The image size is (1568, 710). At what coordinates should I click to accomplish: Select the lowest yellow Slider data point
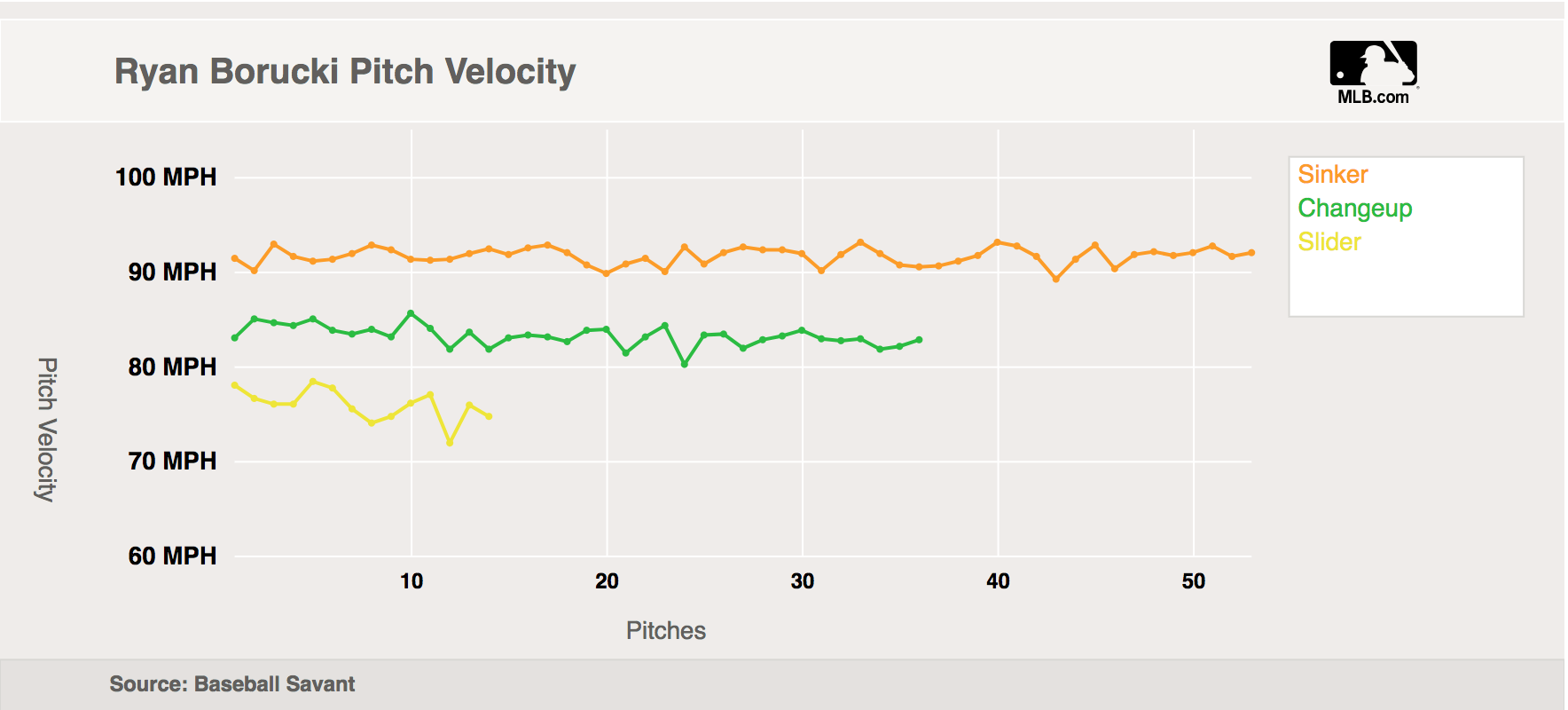[x=451, y=442]
